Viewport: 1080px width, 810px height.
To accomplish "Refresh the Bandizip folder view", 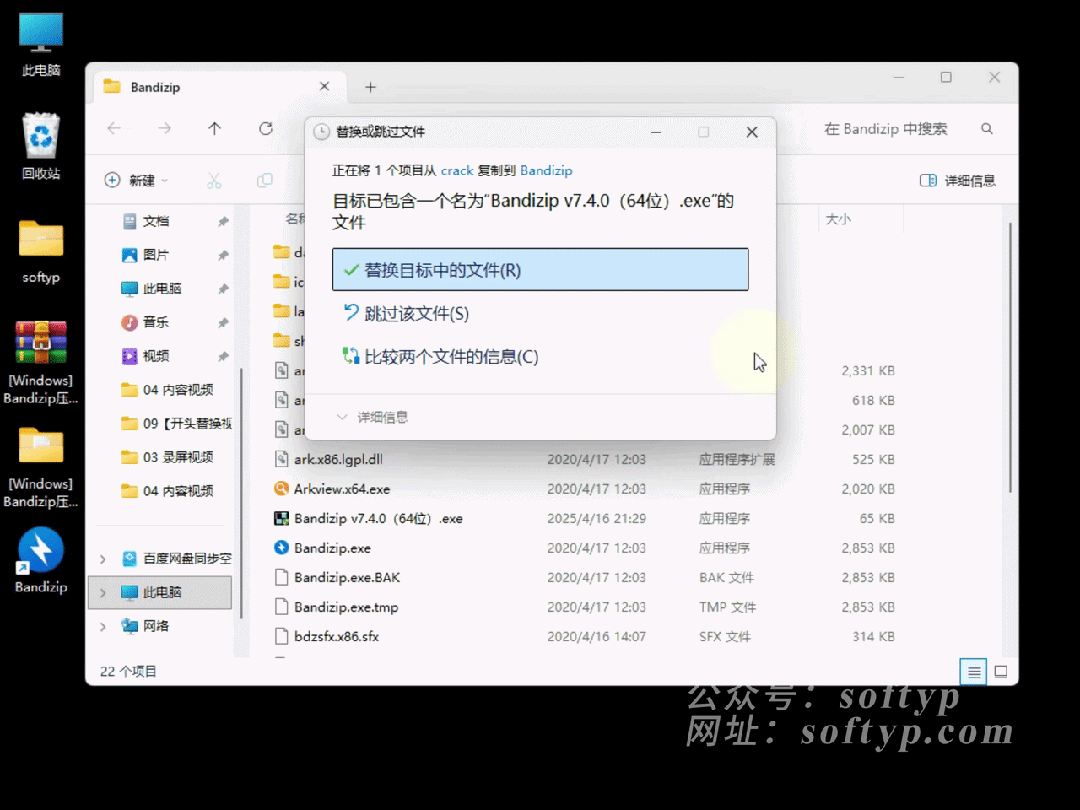I will [x=266, y=128].
